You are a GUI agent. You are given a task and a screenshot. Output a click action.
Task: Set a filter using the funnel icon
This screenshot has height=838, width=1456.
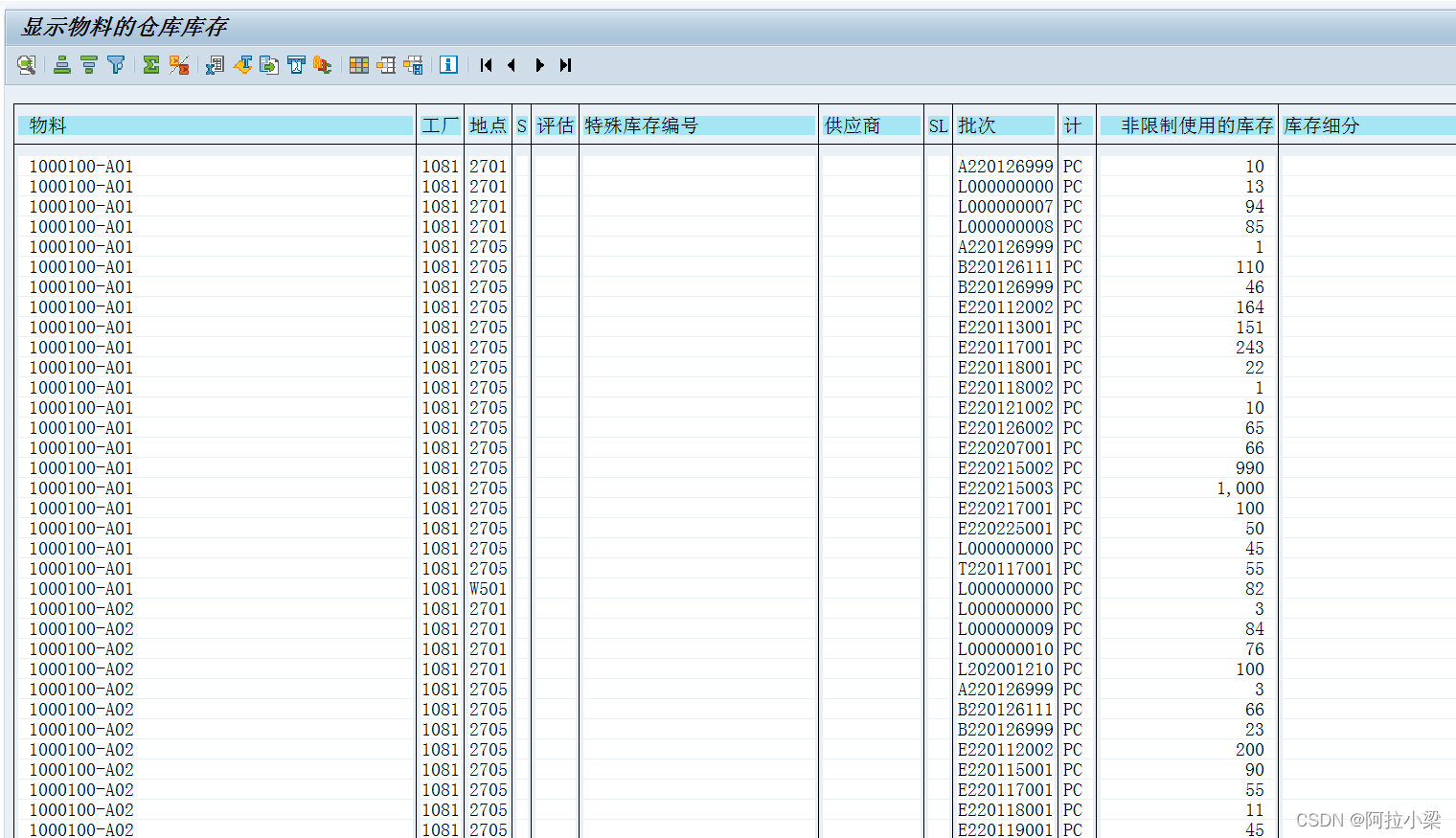coord(116,65)
